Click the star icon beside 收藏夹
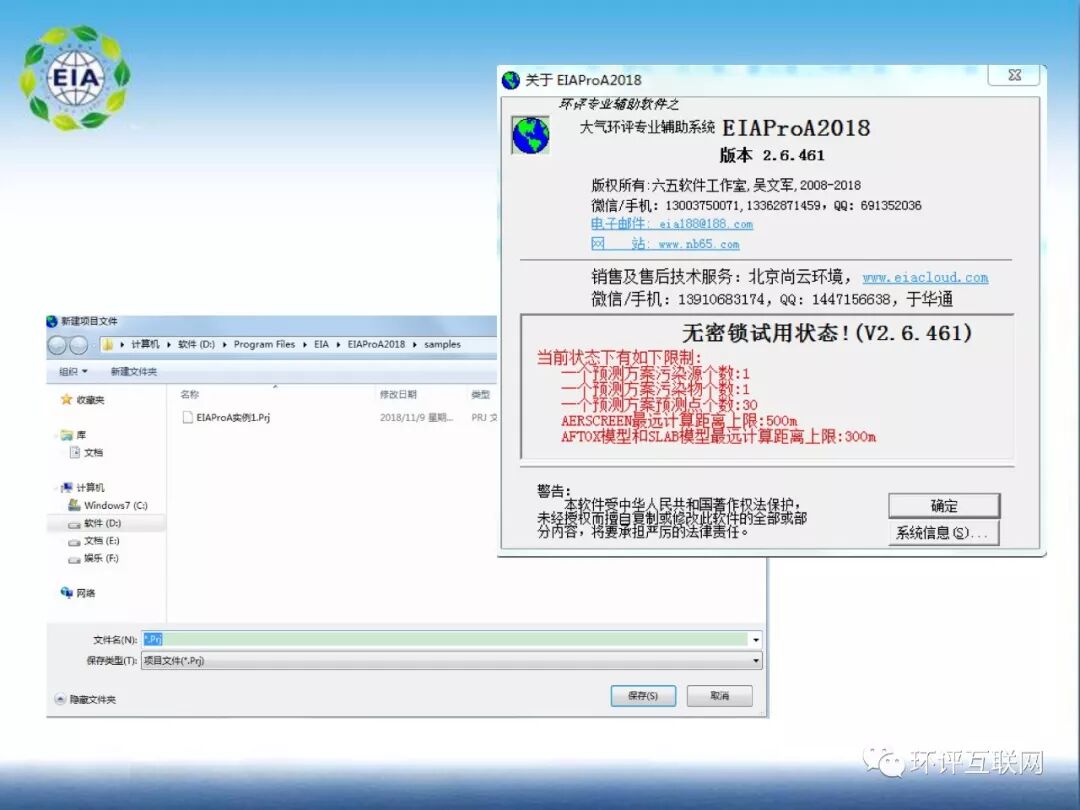The image size is (1080, 810). pos(66,399)
